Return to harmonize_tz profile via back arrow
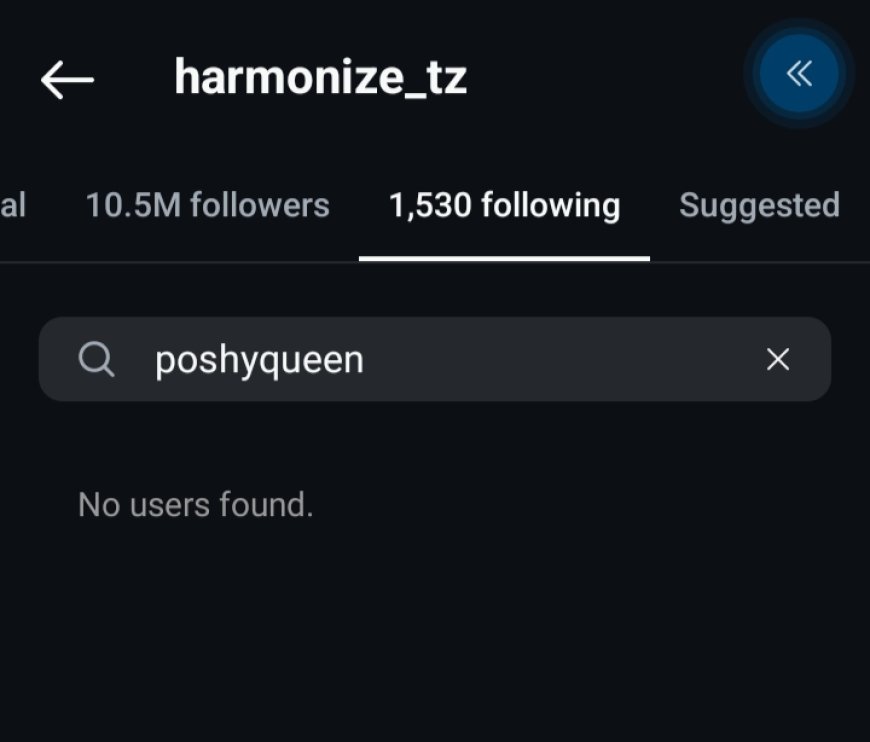The width and height of the screenshot is (870, 742). click(x=67, y=78)
